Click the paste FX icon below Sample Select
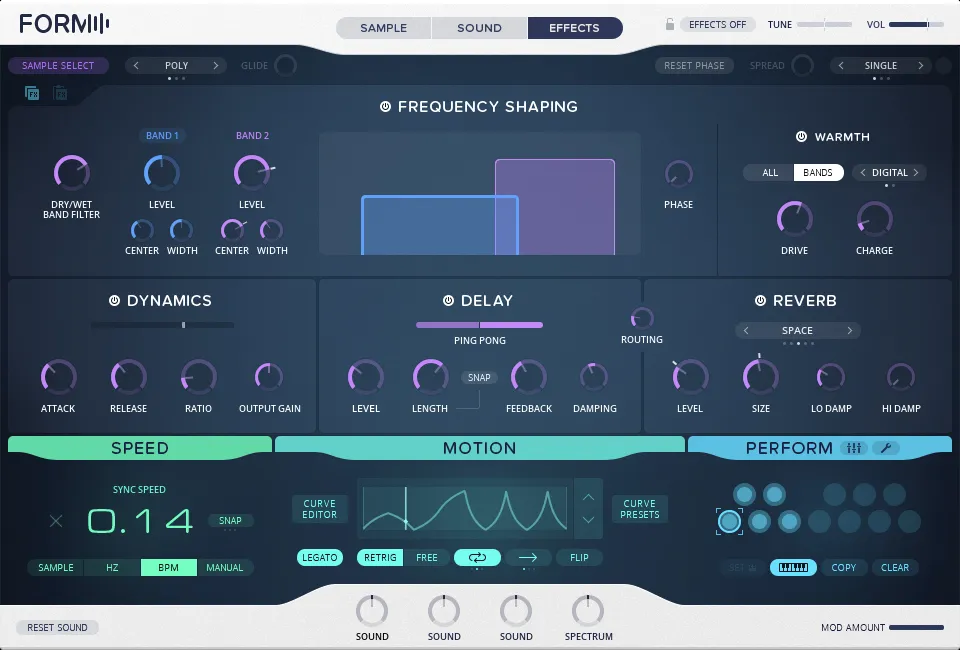960x650 pixels. pyautogui.click(x=60, y=93)
